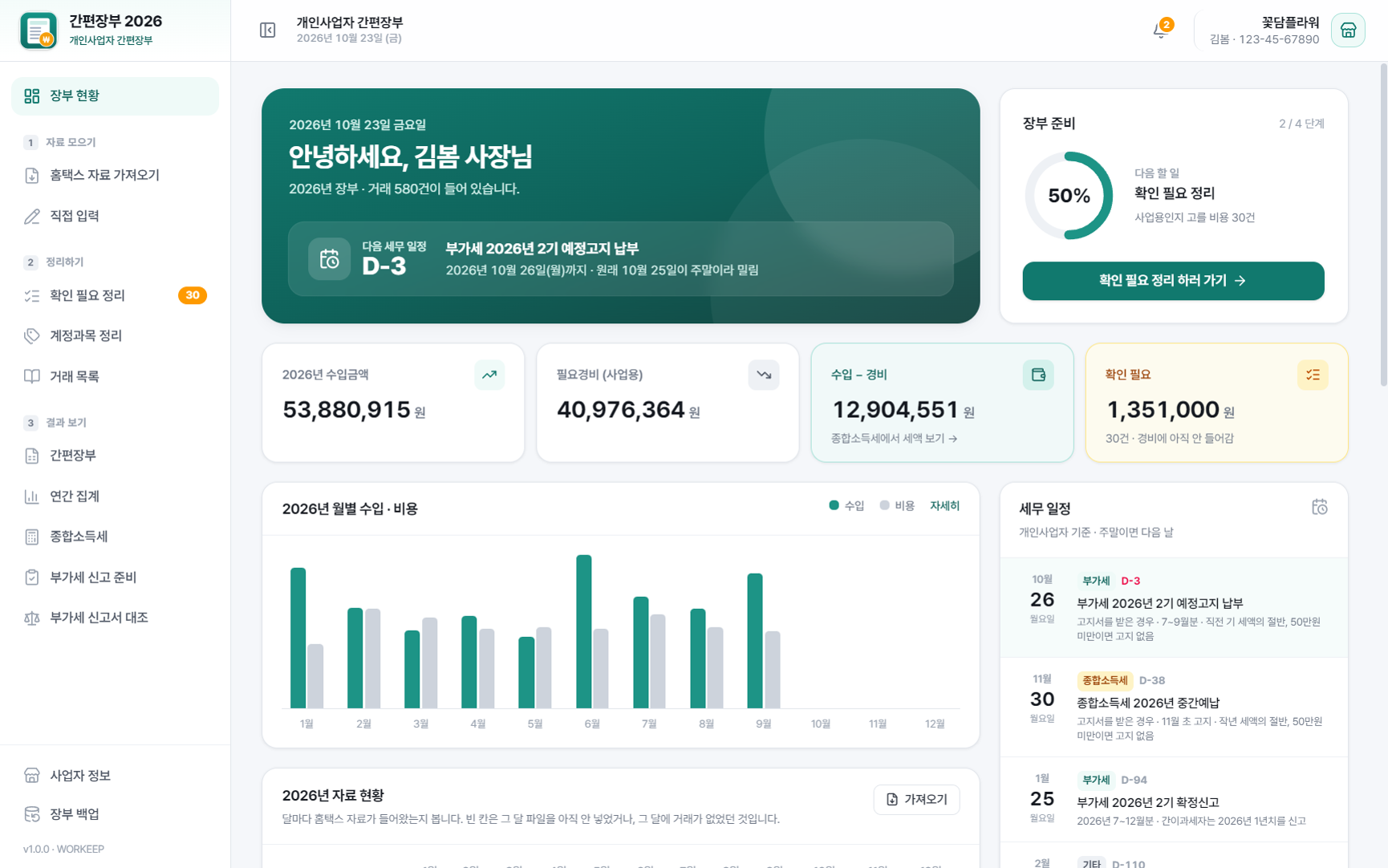This screenshot has height=868, width=1388.
Task: Click the 가져오기 button in 자료 현황
Action: 916,800
